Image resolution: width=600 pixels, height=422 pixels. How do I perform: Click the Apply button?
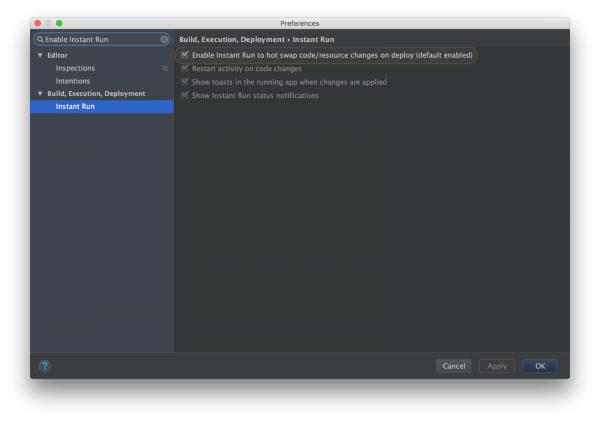[x=497, y=366]
